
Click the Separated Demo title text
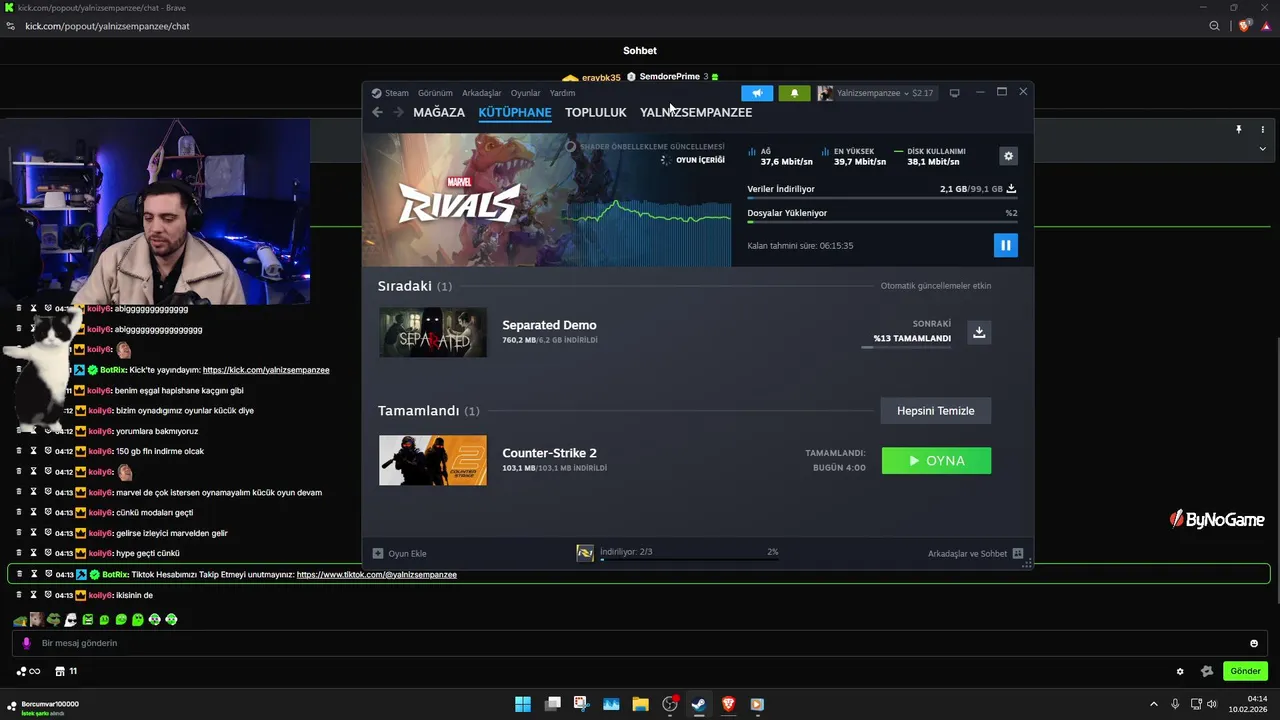point(549,325)
